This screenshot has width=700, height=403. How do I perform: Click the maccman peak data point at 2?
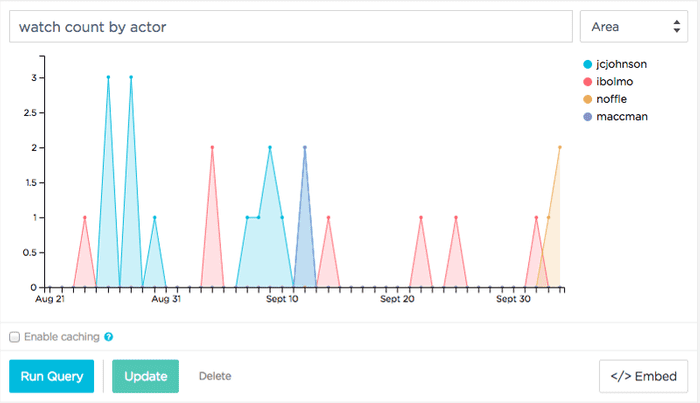click(304, 147)
